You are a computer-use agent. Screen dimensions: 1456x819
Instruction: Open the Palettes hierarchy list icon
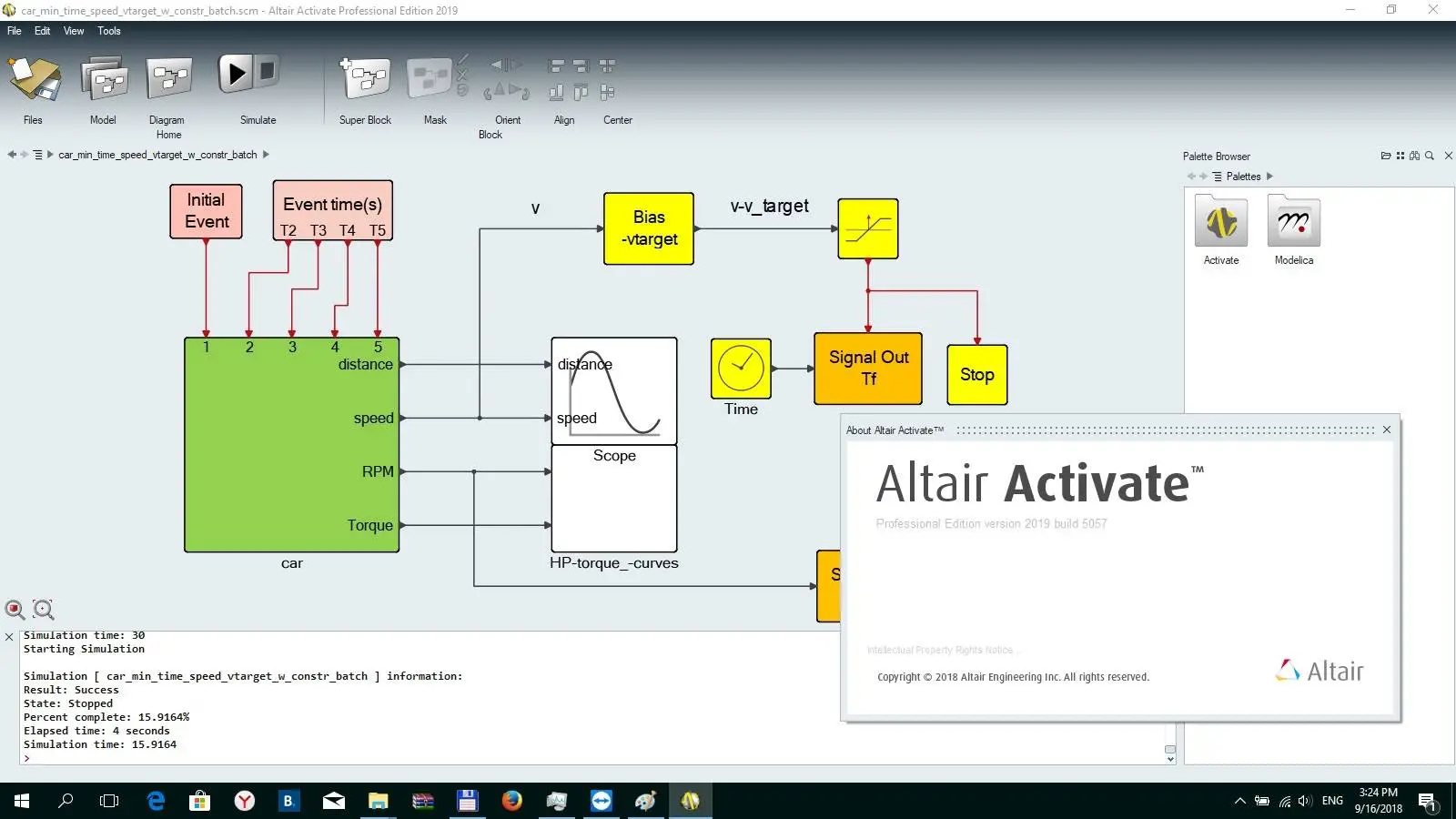click(x=1217, y=177)
